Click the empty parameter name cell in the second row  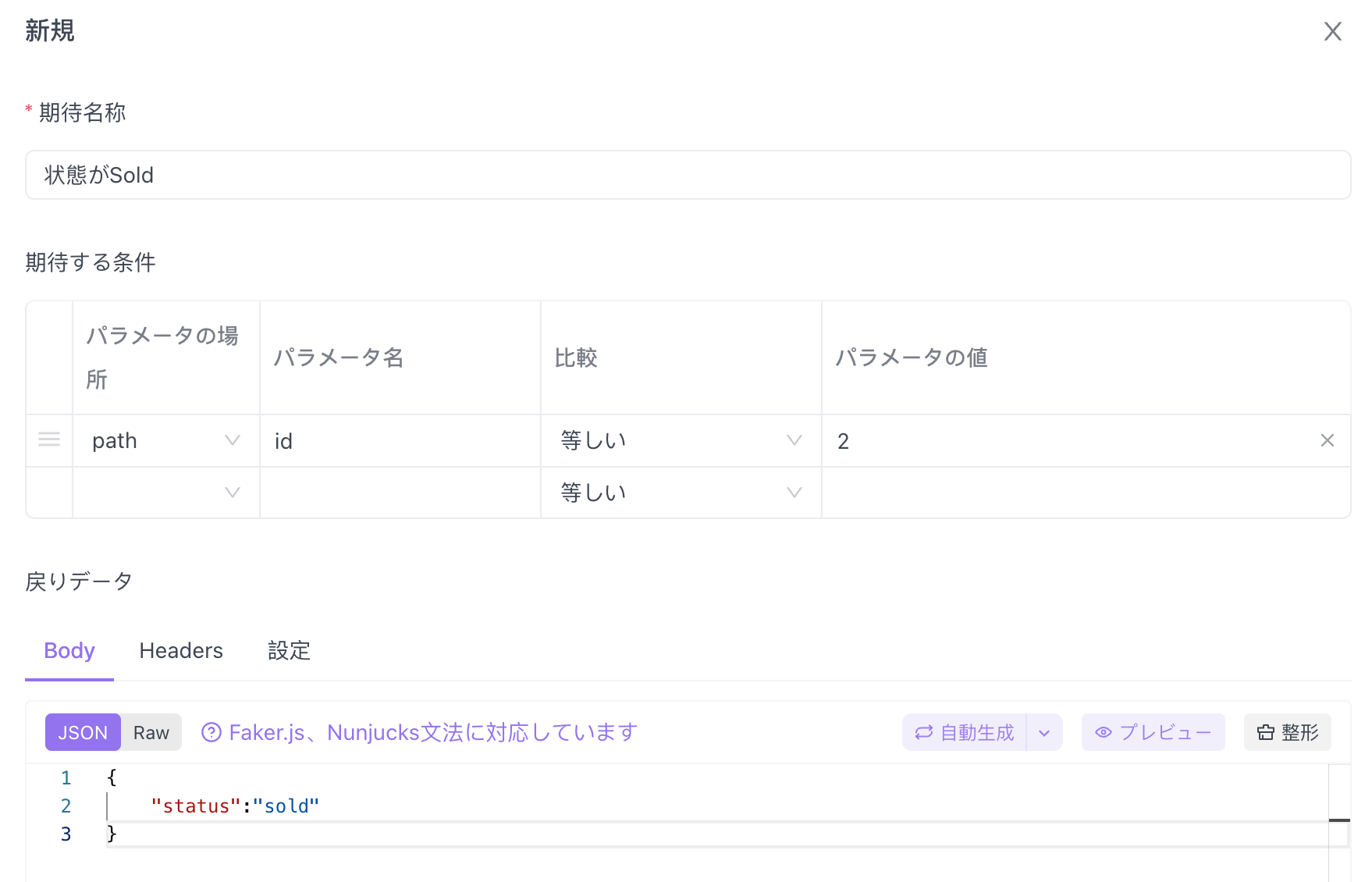pos(400,493)
